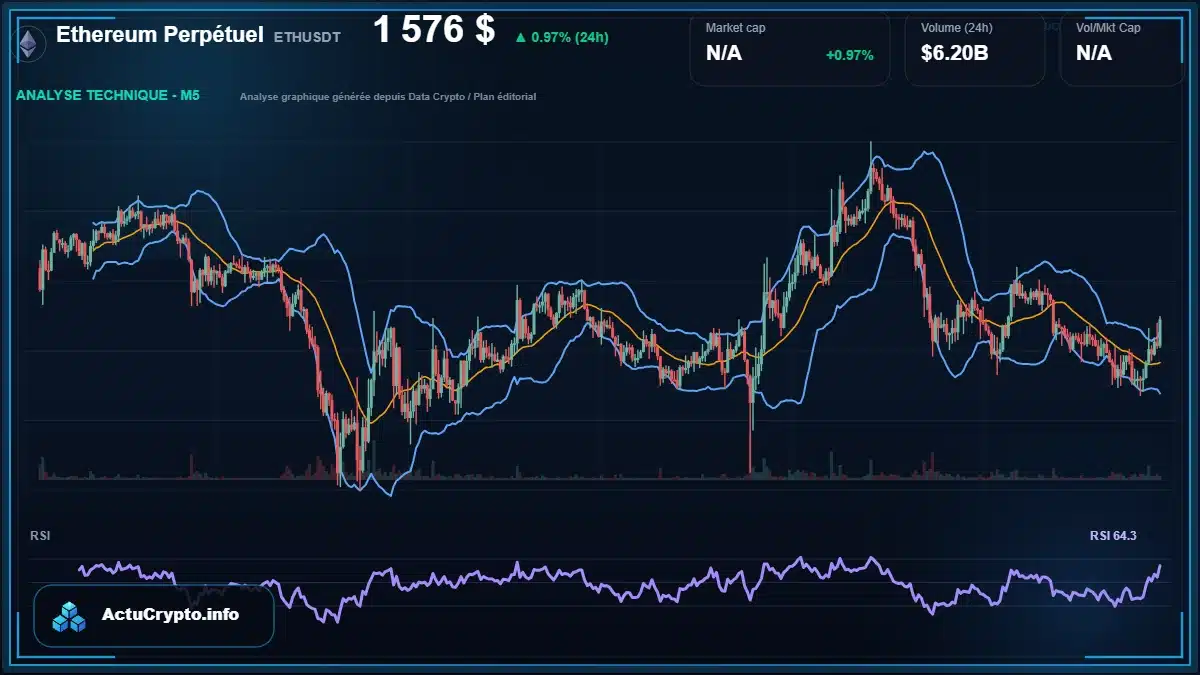Click the Vol/Mkt Cap label
The height and width of the screenshot is (675, 1200).
click(x=1108, y=28)
